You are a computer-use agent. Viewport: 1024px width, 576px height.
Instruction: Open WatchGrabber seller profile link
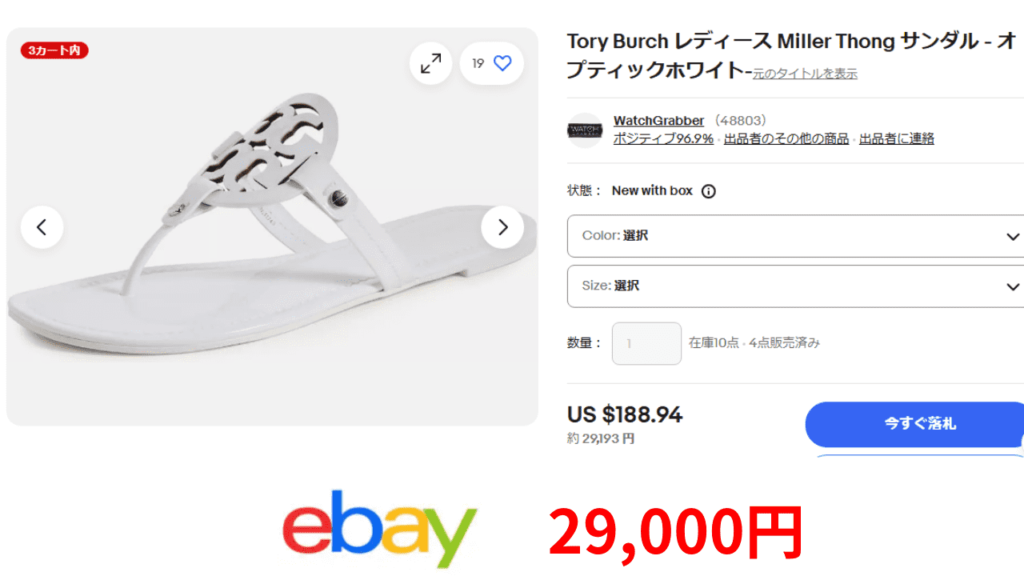click(658, 120)
